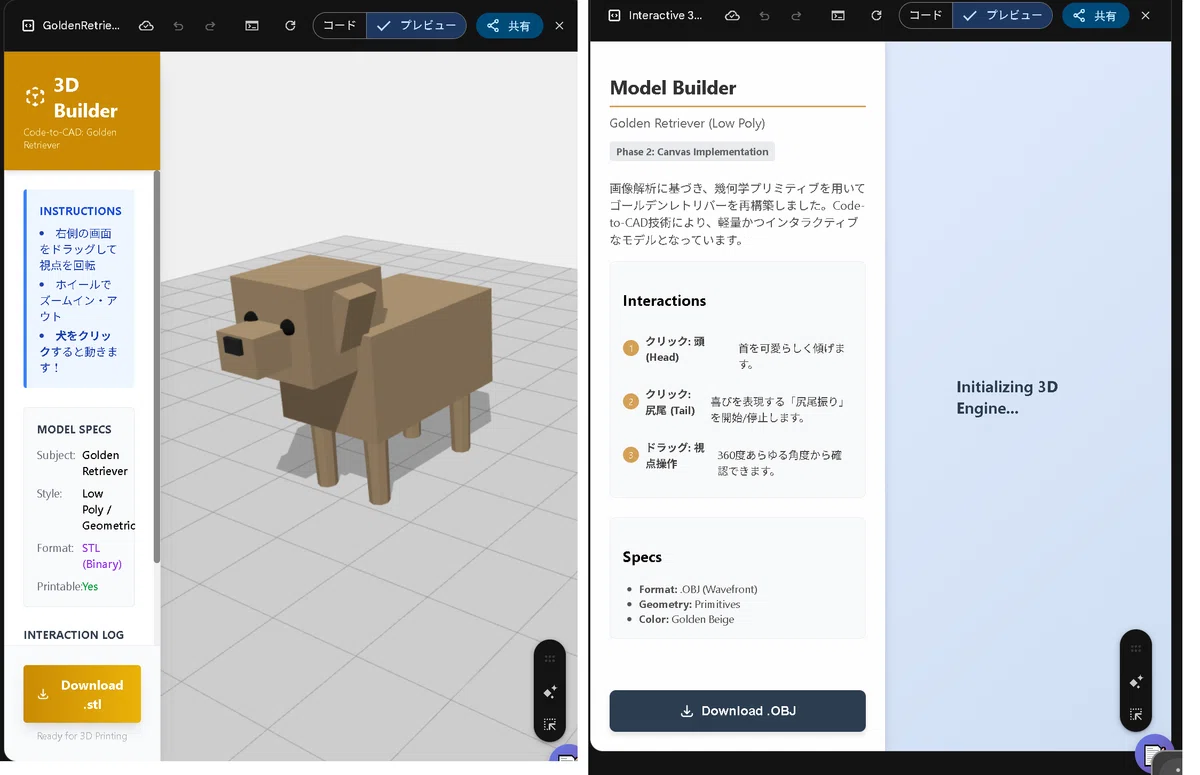Click the "MODEL SPECS" heading
Screen dimensions: 1200x775
point(74,429)
